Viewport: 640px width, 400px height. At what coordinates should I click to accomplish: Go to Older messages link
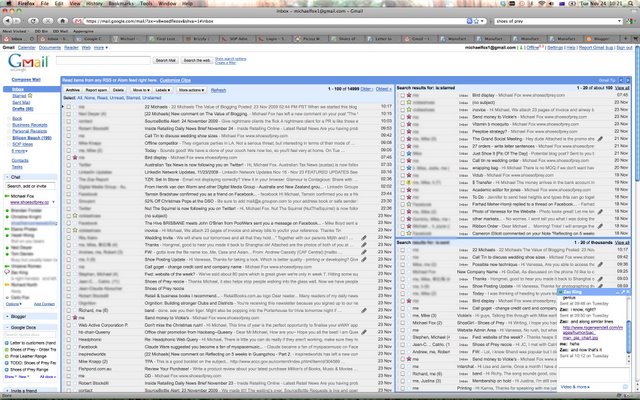[366, 89]
